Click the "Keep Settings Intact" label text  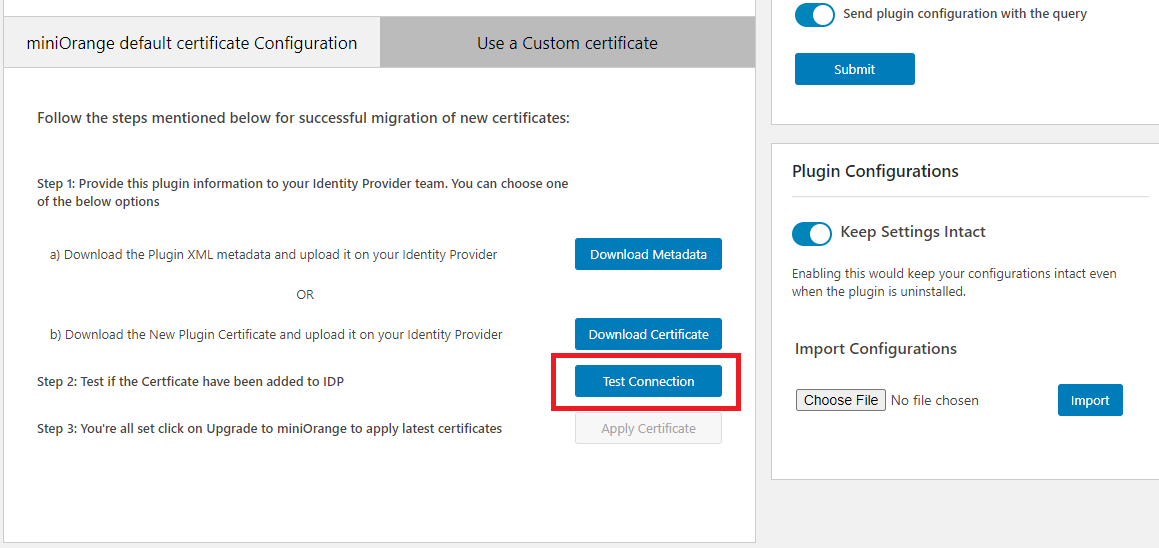[913, 232]
